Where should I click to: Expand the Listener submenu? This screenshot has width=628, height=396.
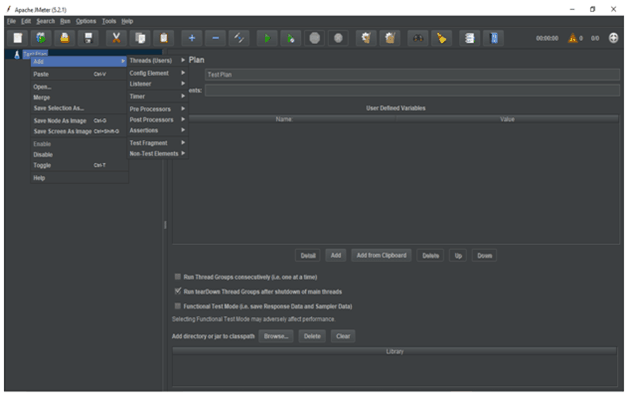(x=157, y=84)
